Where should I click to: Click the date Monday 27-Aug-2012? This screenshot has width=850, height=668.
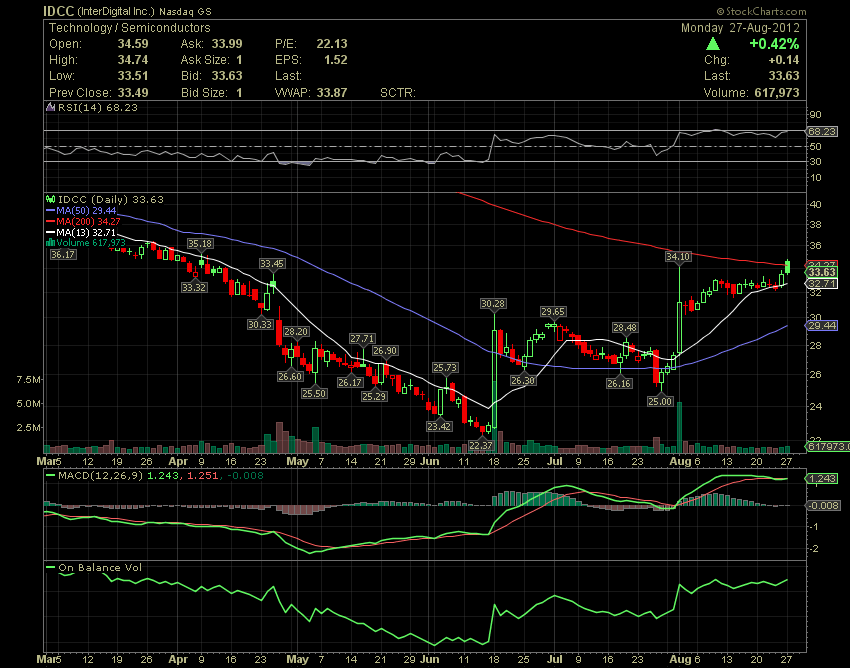740,28
